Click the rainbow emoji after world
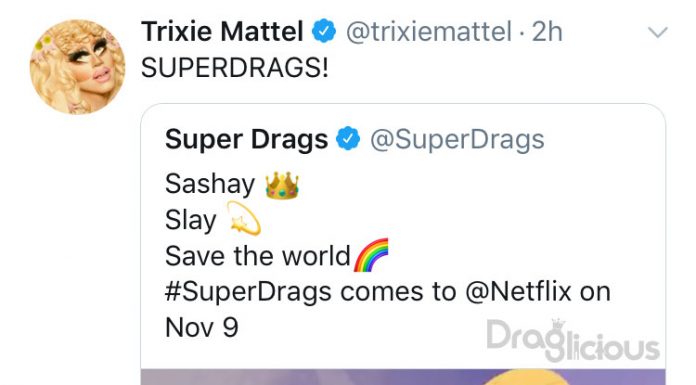 (371, 254)
